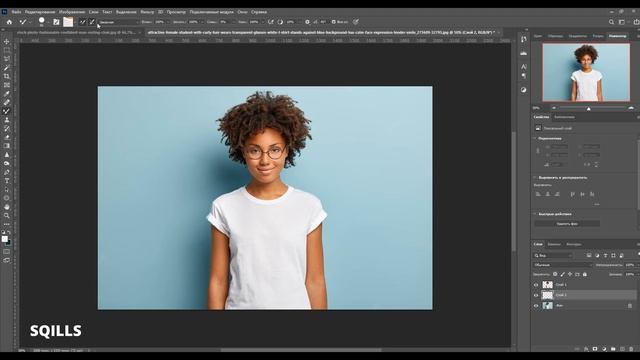Select Слой 1 layer thumbnail
Screen dimensions: 640x360
[x=547, y=285]
